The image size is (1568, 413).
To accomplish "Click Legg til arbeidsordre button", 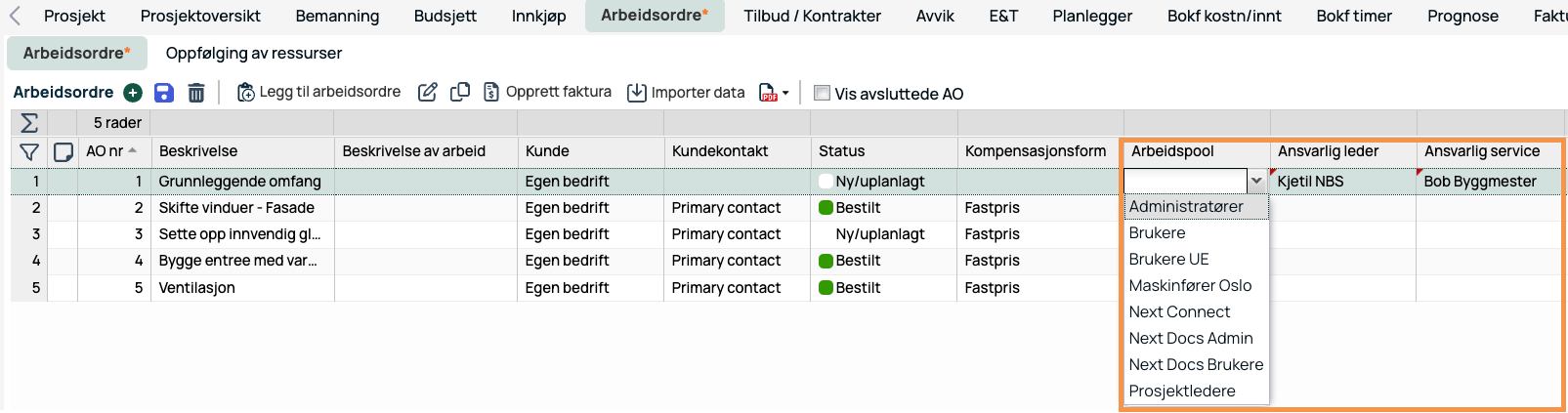I will tap(318, 92).
